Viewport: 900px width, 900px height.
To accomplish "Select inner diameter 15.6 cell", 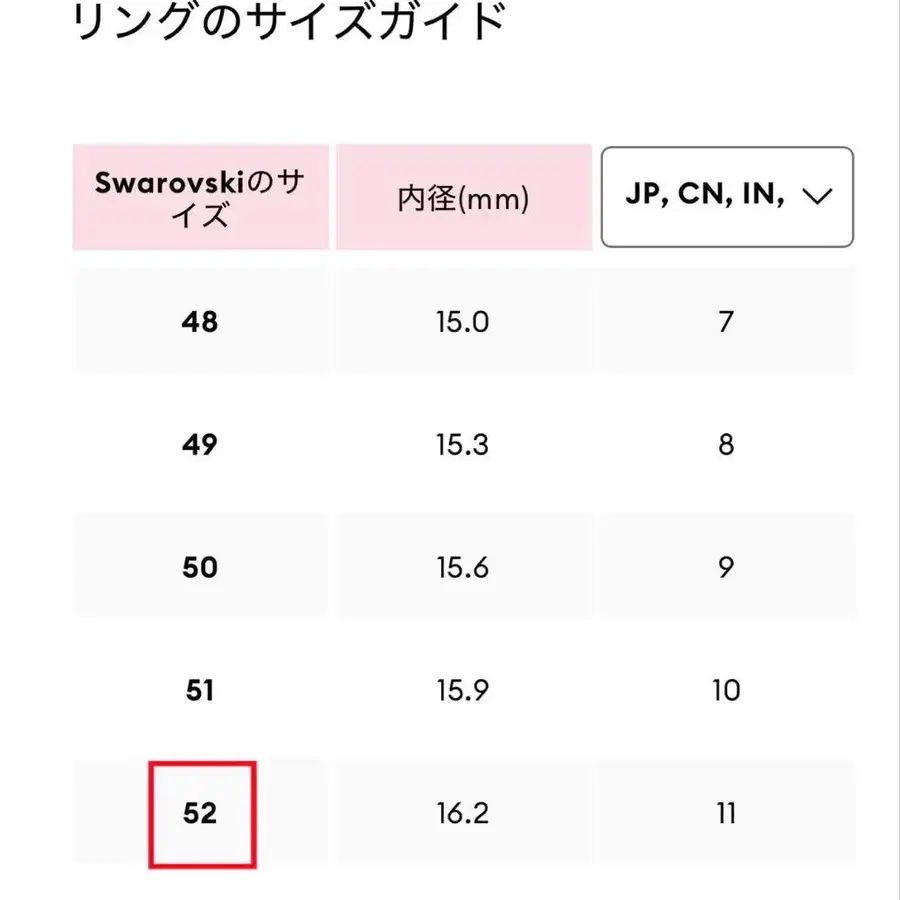I will point(462,567).
